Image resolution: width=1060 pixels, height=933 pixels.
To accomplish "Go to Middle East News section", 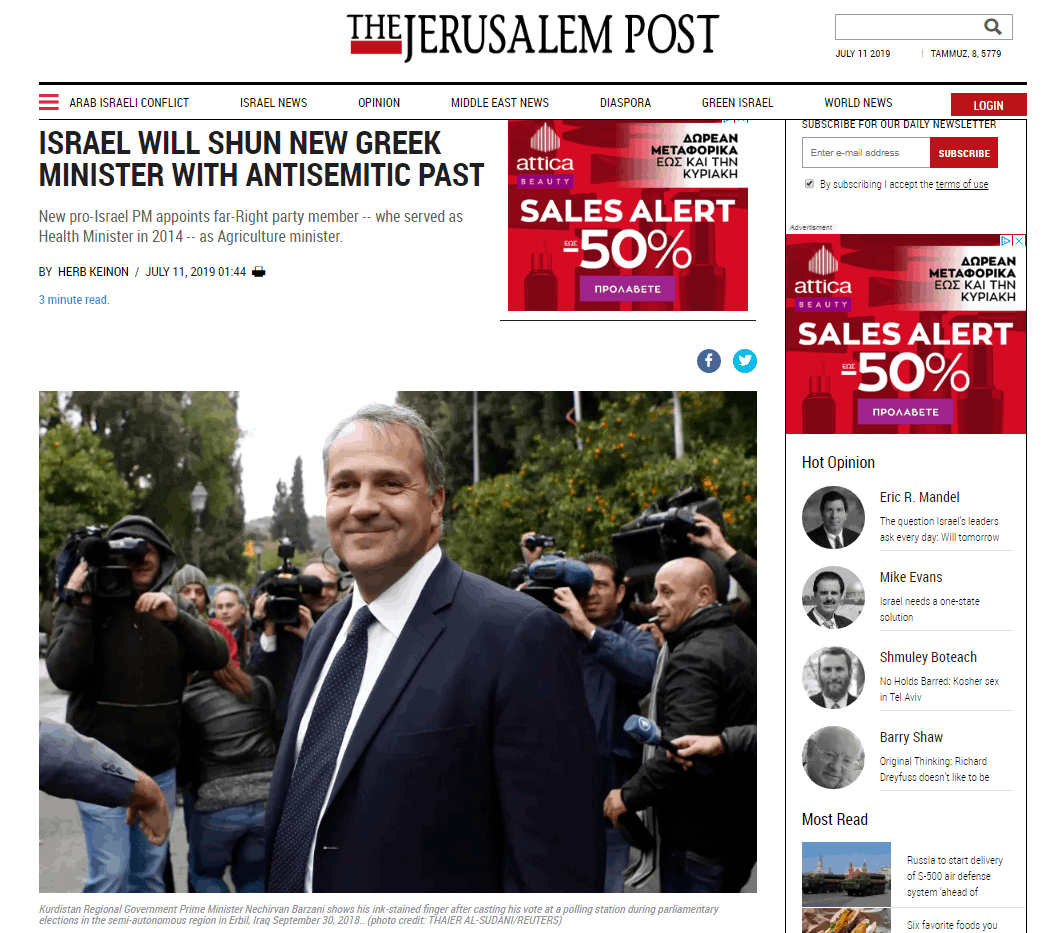I will click(x=500, y=103).
